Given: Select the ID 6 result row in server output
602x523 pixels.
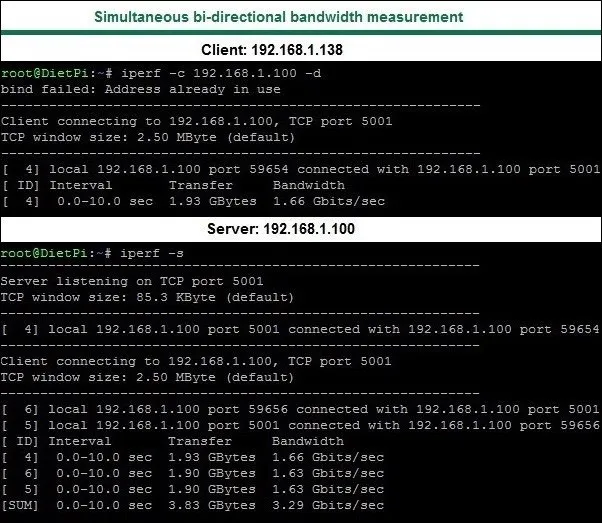Looking at the screenshot, I should coord(192,473).
